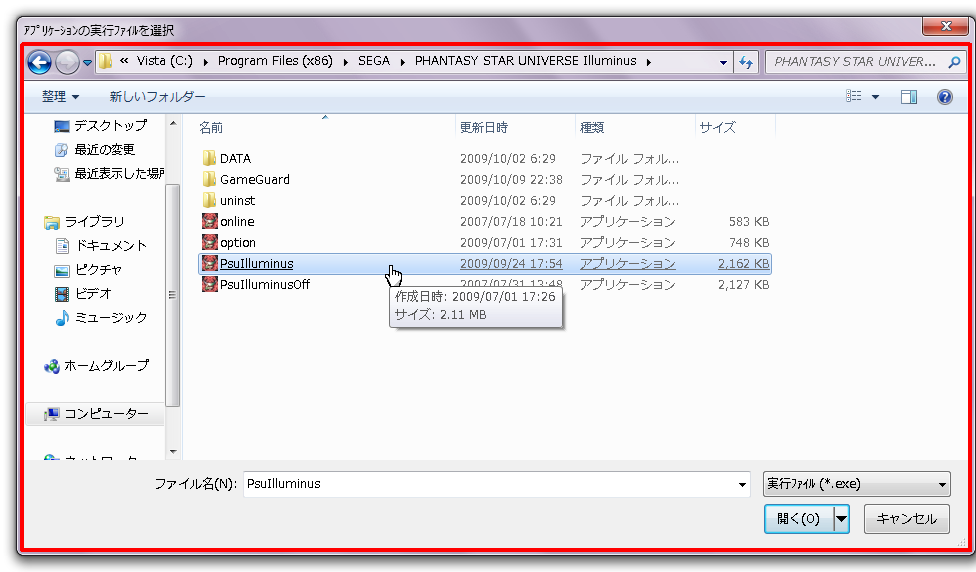Click the キャンセル button
The height and width of the screenshot is (572, 976).
click(906, 518)
